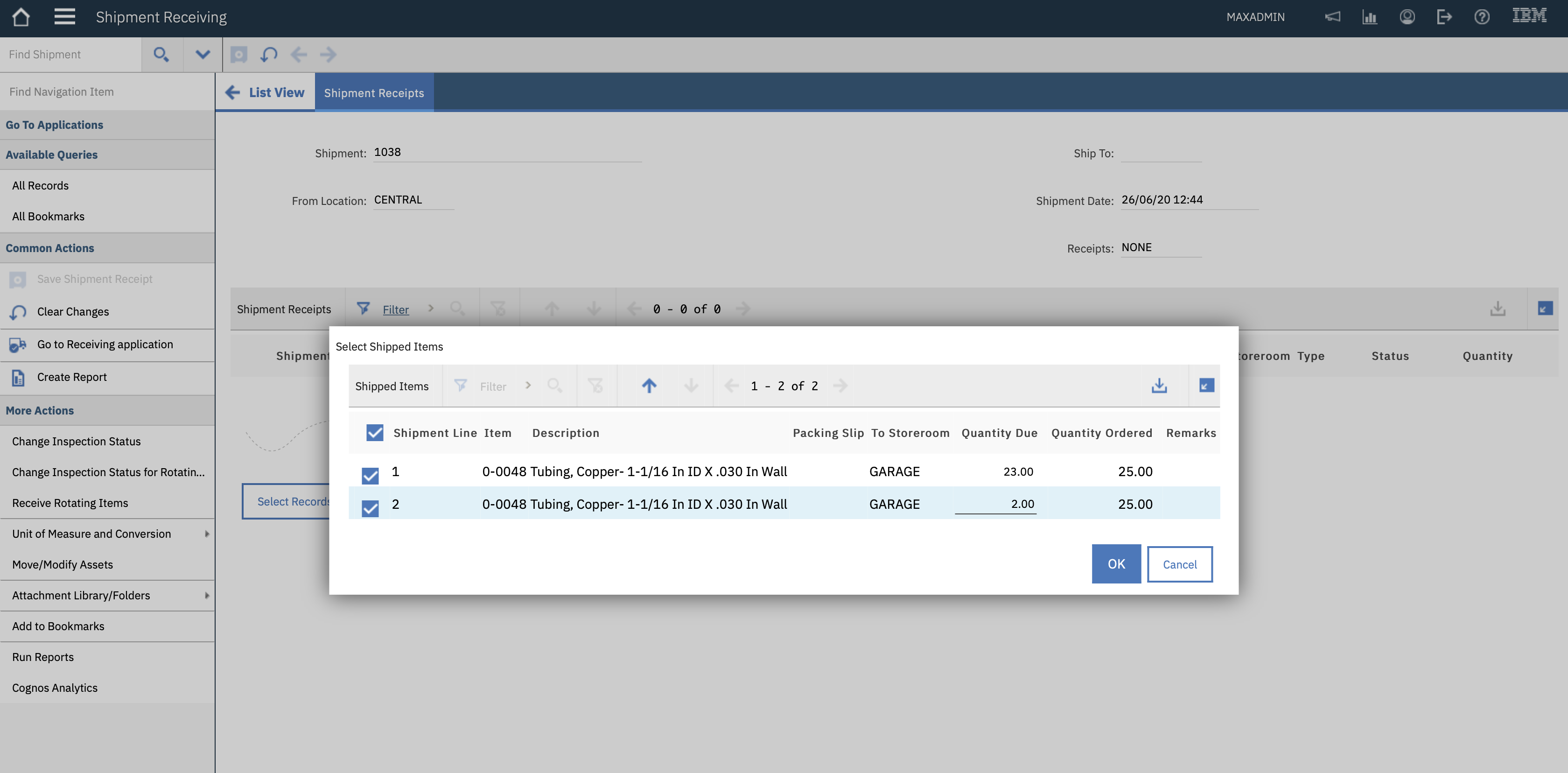Toggle the select all rows checkbox
1568x773 pixels.
pyautogui.click(x=374, y=433)
